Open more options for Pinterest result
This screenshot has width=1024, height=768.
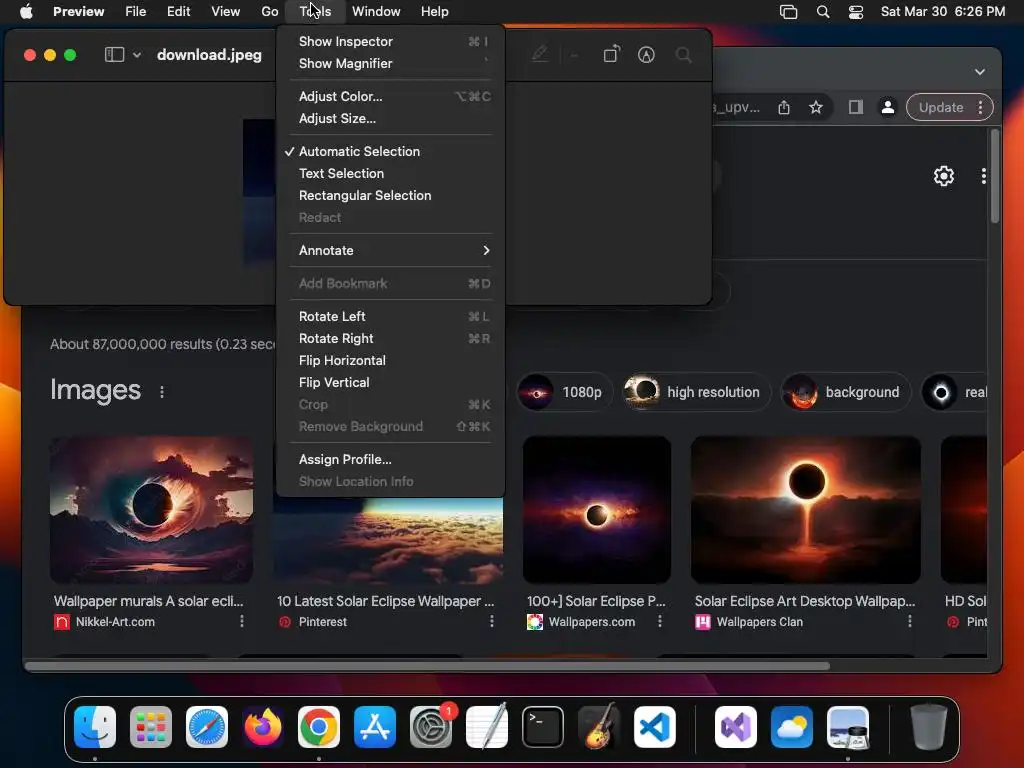point(492,621)
